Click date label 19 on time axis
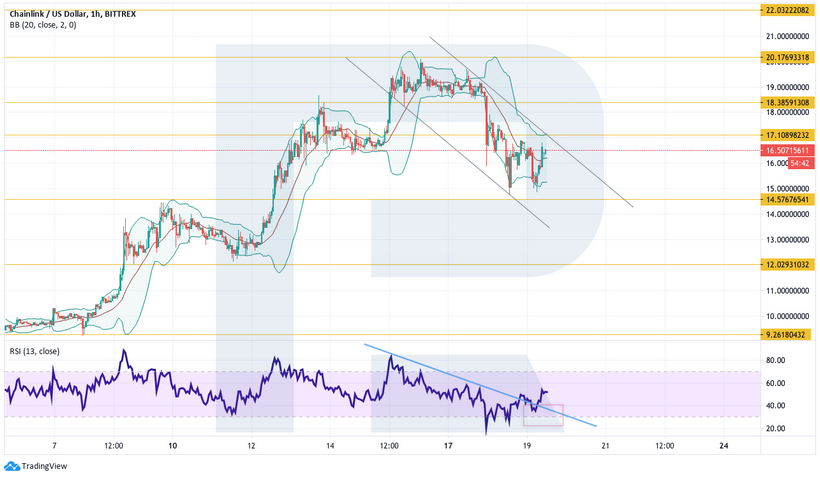The width and height of the screenshot is (820, 478). click(x=527, y=446)
